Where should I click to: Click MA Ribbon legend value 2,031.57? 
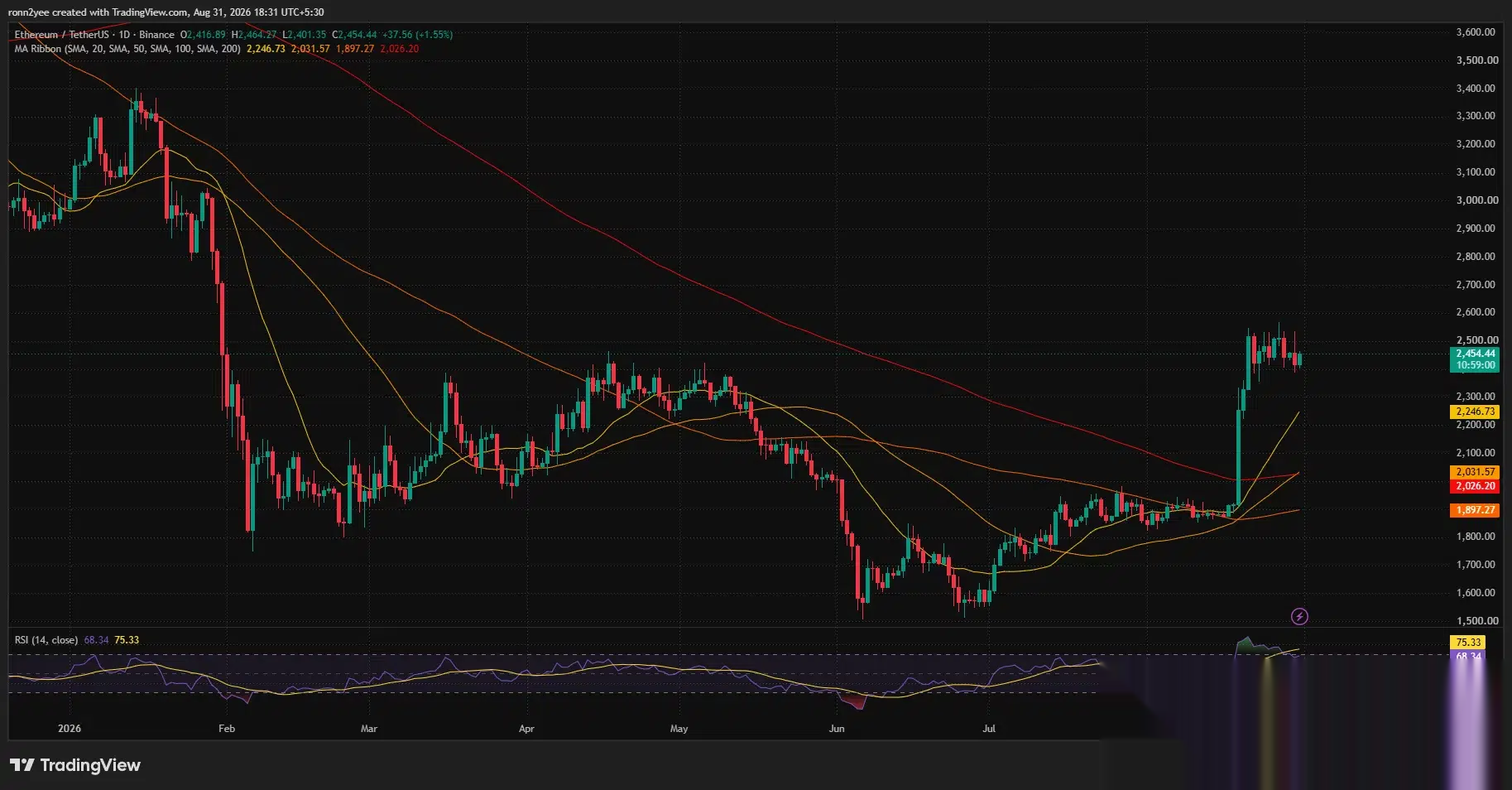[x=310, y=49]
